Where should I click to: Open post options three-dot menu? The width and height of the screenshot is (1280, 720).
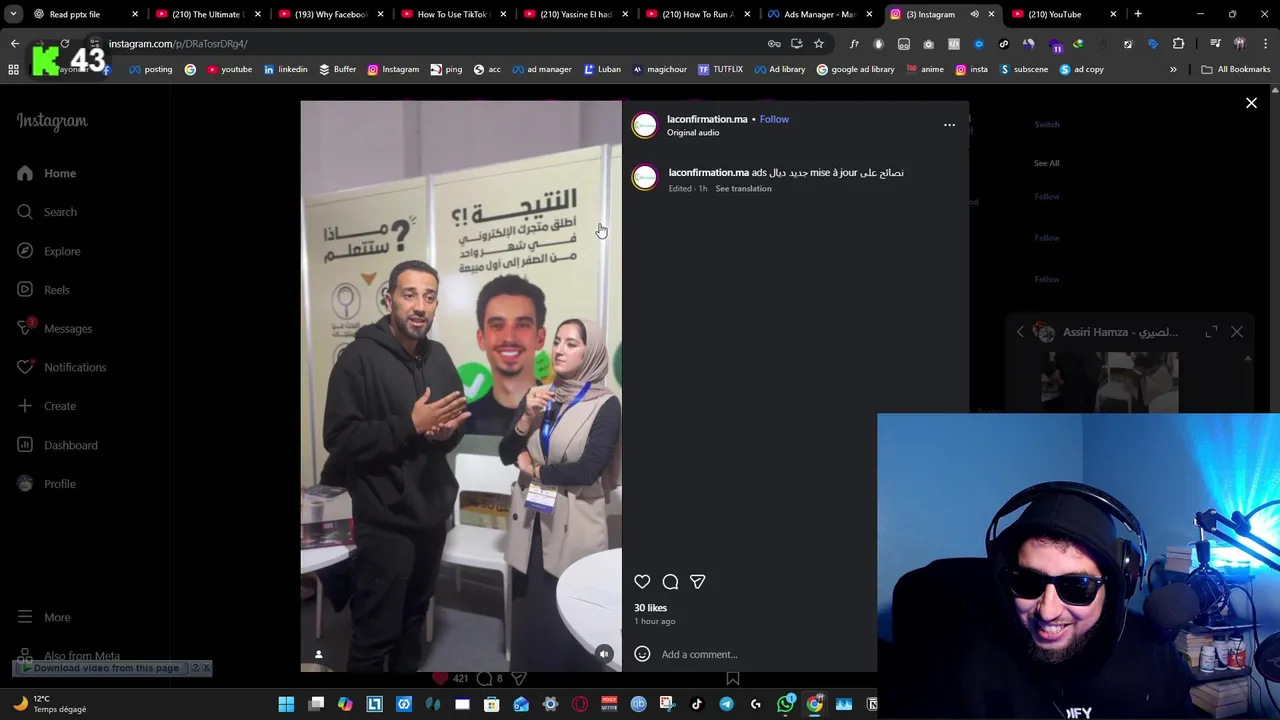(x=949, y=125)
